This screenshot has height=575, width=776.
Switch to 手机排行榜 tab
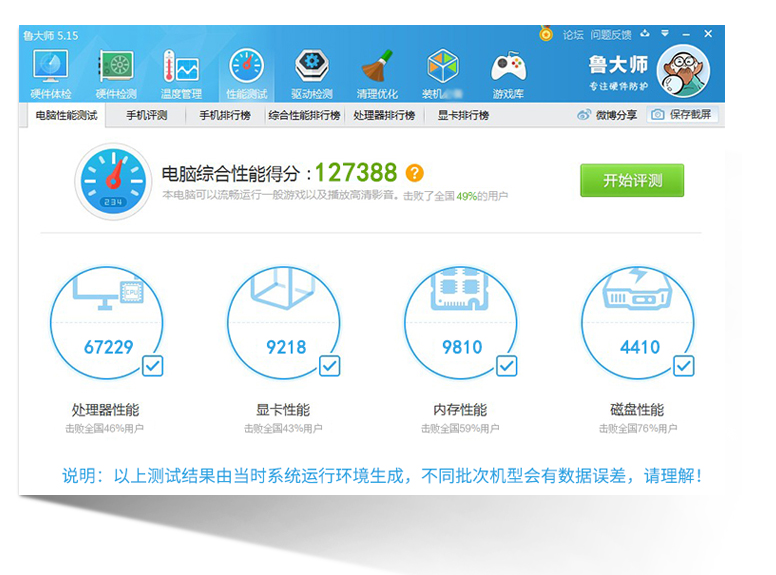click(x=225, y=116)
